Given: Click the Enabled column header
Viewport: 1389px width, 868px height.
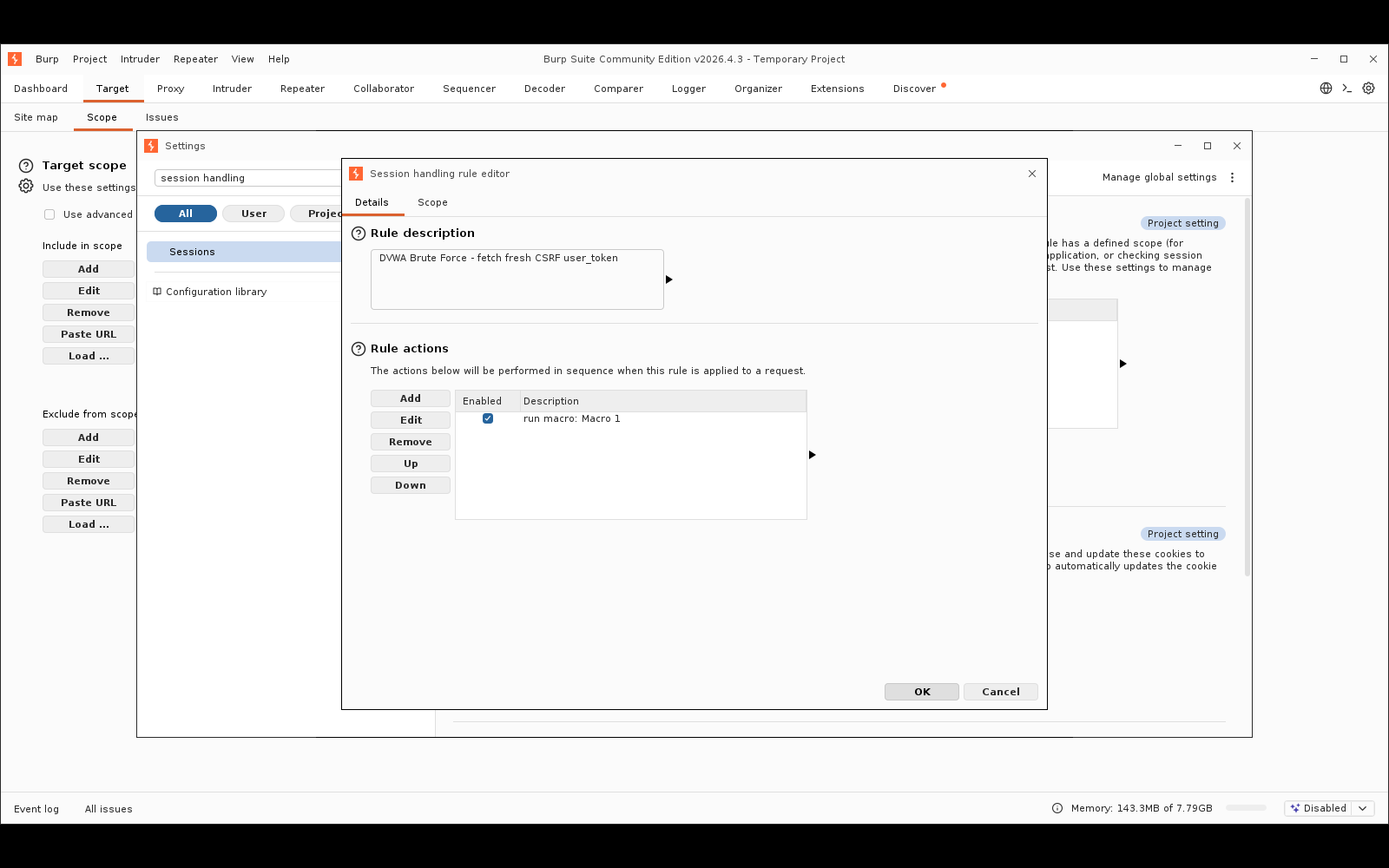Looking at the screenshot, I should [488, 401].
